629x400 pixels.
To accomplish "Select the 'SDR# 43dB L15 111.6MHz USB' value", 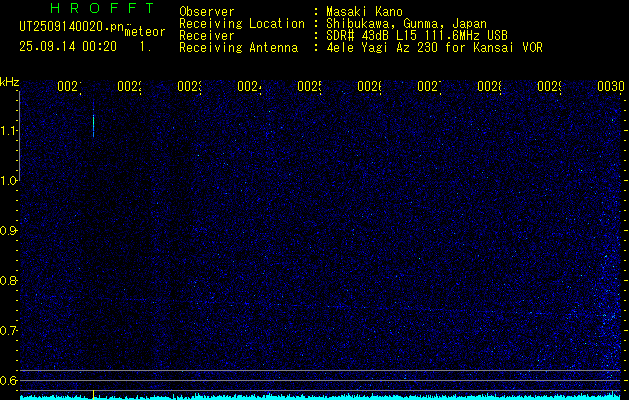I will 417,36.
